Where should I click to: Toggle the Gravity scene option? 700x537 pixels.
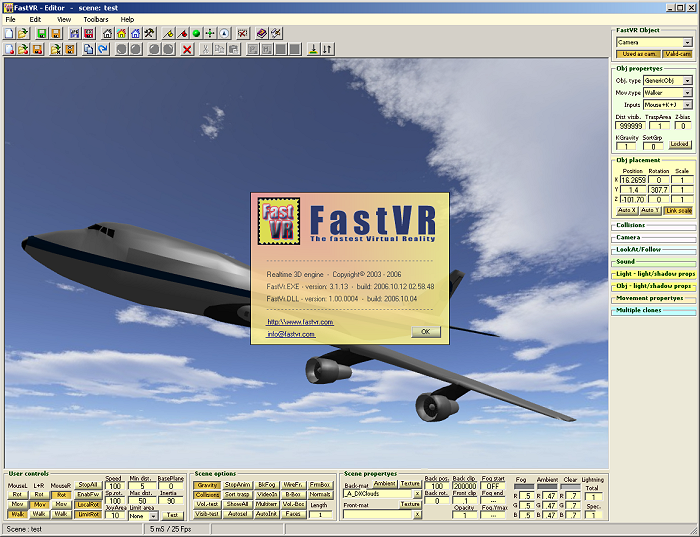(207, 485)
